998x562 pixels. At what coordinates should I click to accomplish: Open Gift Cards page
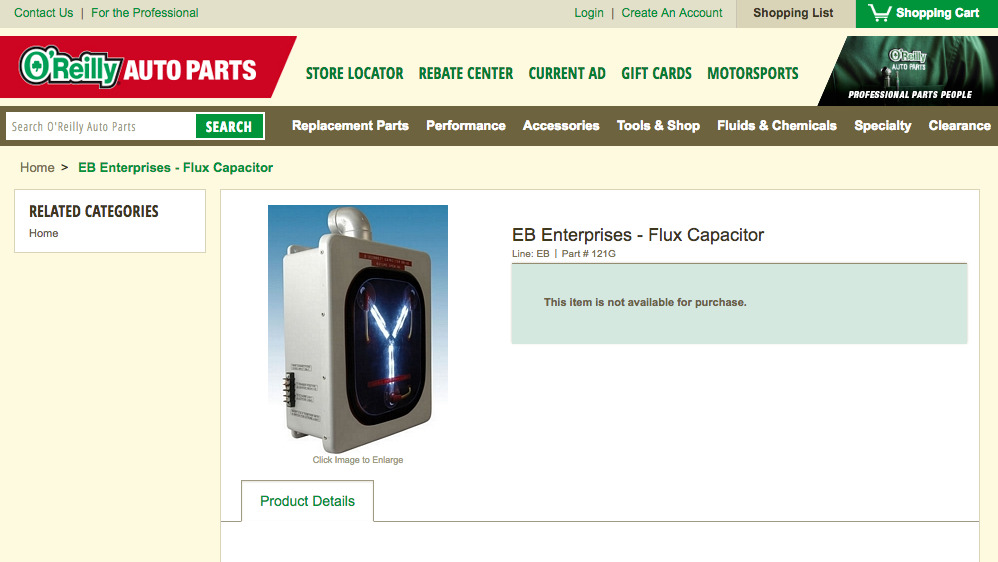pyautogui.click(x=656, y=73)
